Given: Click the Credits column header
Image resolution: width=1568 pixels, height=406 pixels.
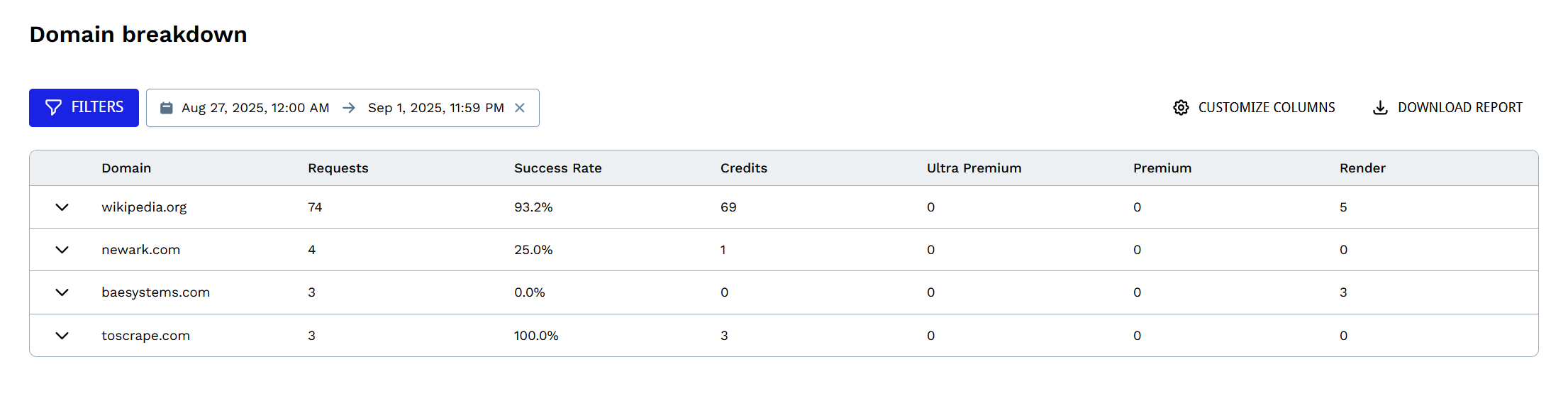Looking at the screenshot, I should click(x=744, y=168).
